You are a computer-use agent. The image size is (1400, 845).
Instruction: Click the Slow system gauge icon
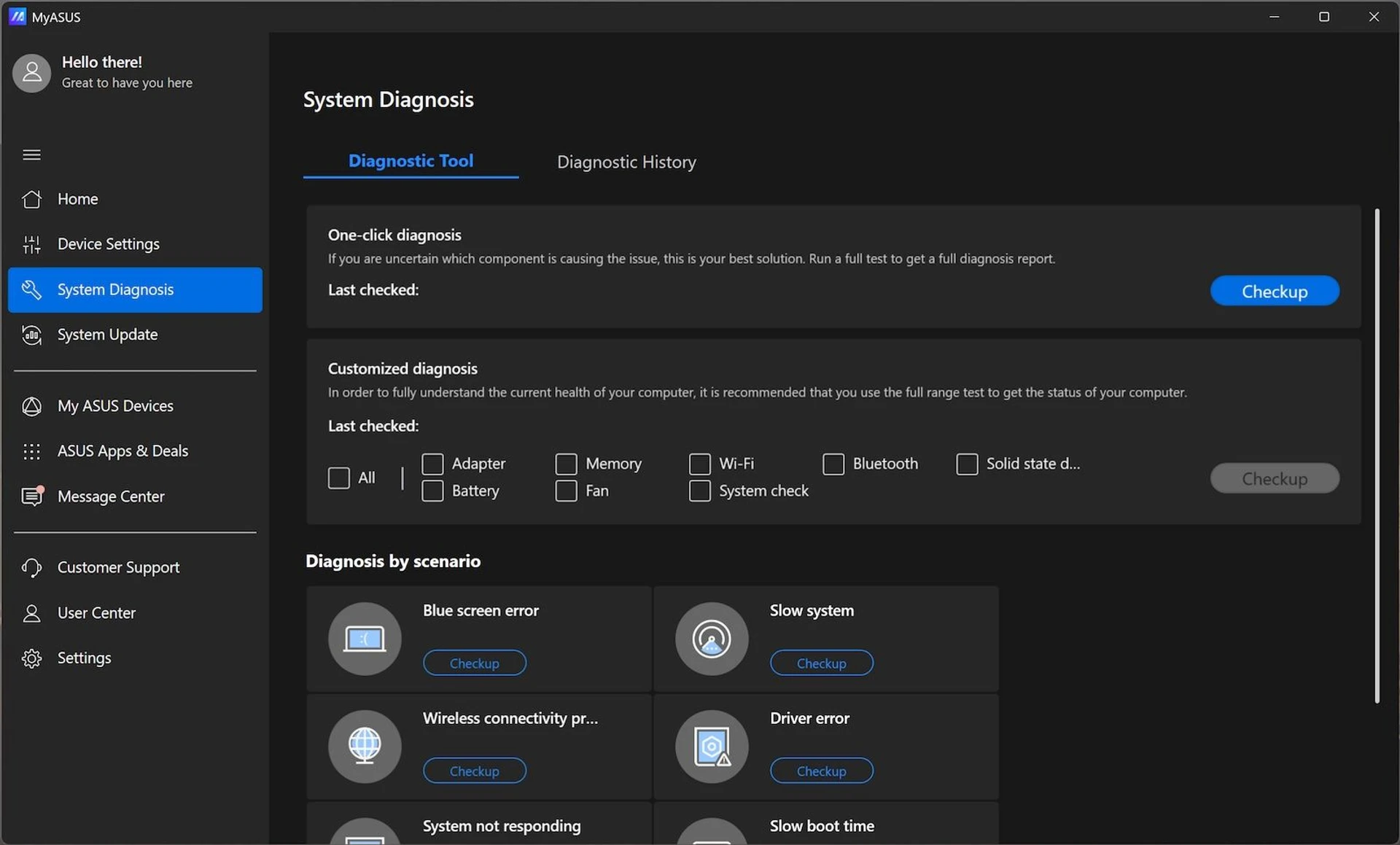tap(712, 639)
